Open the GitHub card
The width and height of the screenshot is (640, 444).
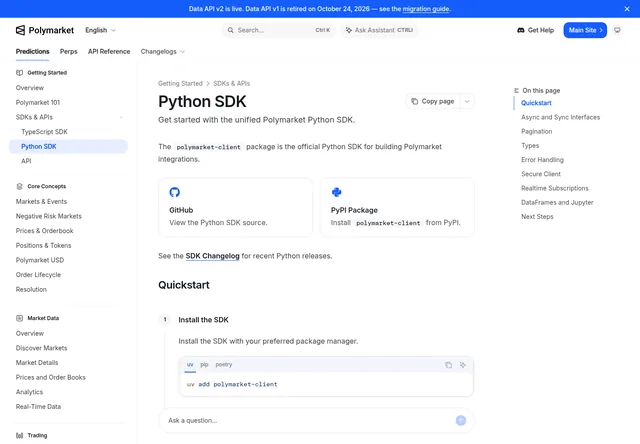pos(236,207)
